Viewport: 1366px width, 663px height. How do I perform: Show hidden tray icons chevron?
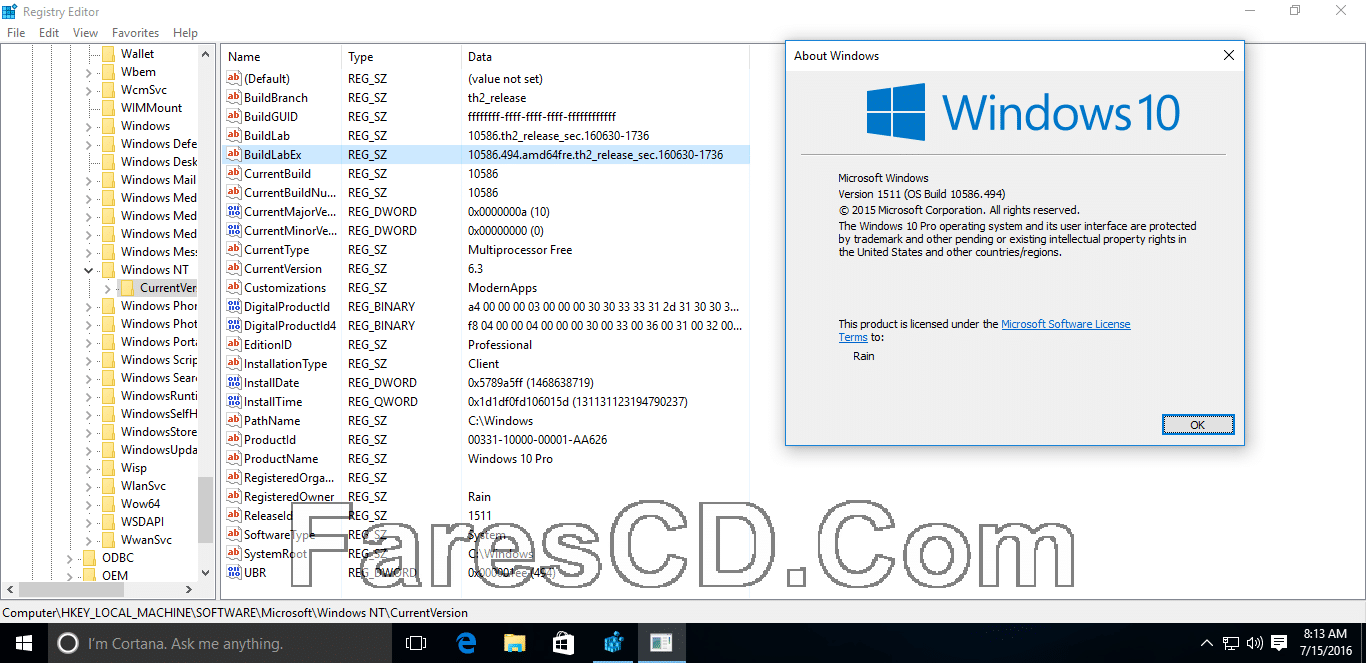tap(1207, 643)
